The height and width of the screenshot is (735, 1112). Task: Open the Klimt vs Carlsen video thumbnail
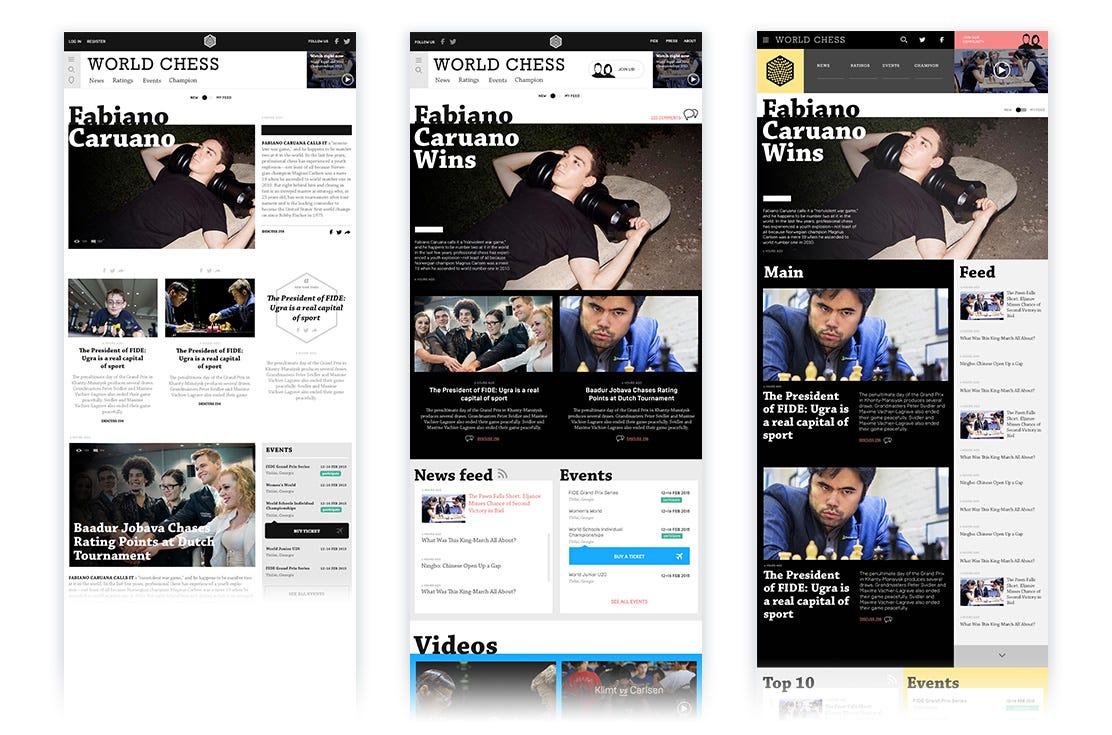tap(628, 690)
